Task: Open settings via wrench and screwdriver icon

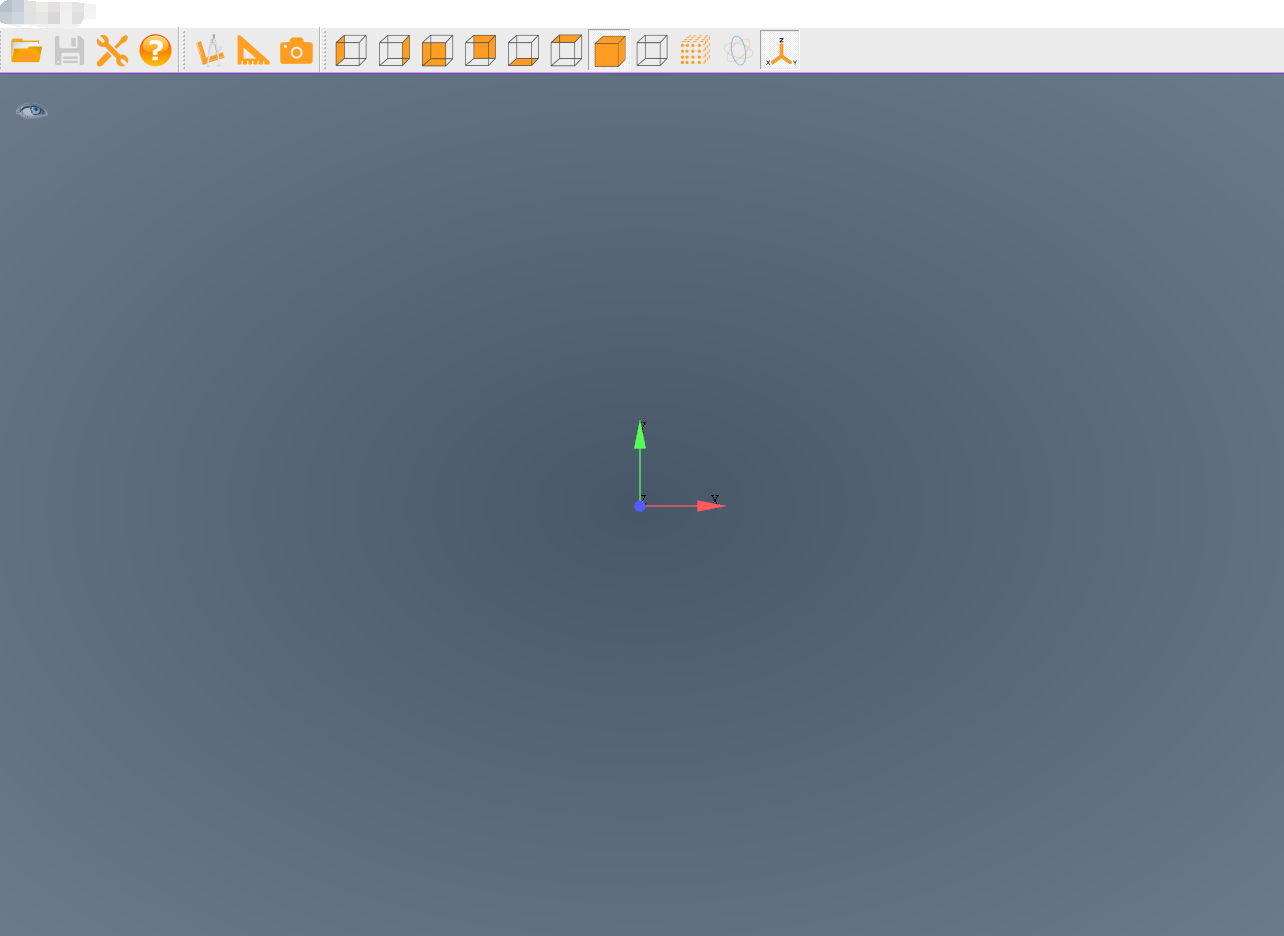Action: tap(112, 50)
